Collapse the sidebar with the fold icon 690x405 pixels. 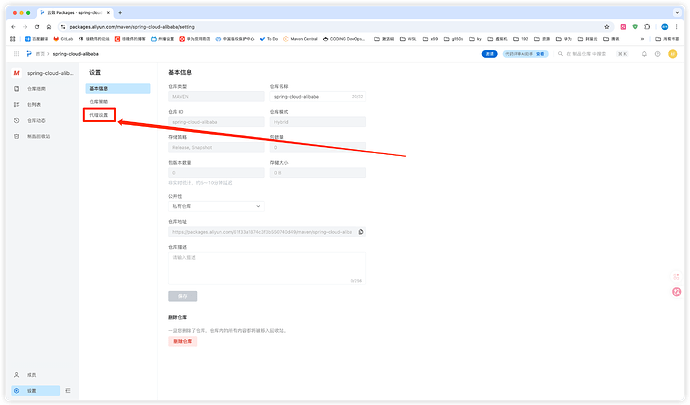(68, 391)
